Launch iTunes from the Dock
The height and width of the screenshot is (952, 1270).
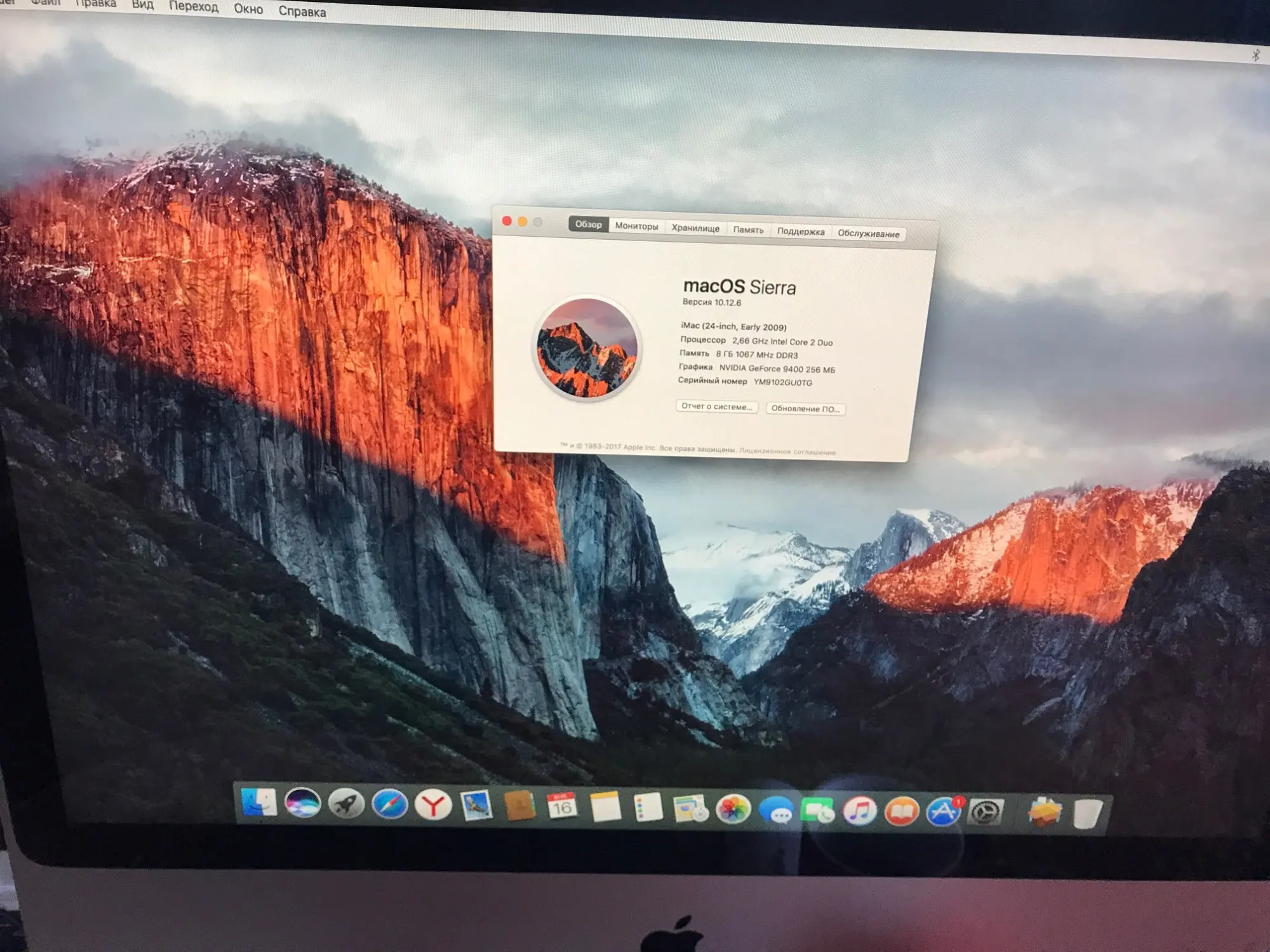pos(859,811)
